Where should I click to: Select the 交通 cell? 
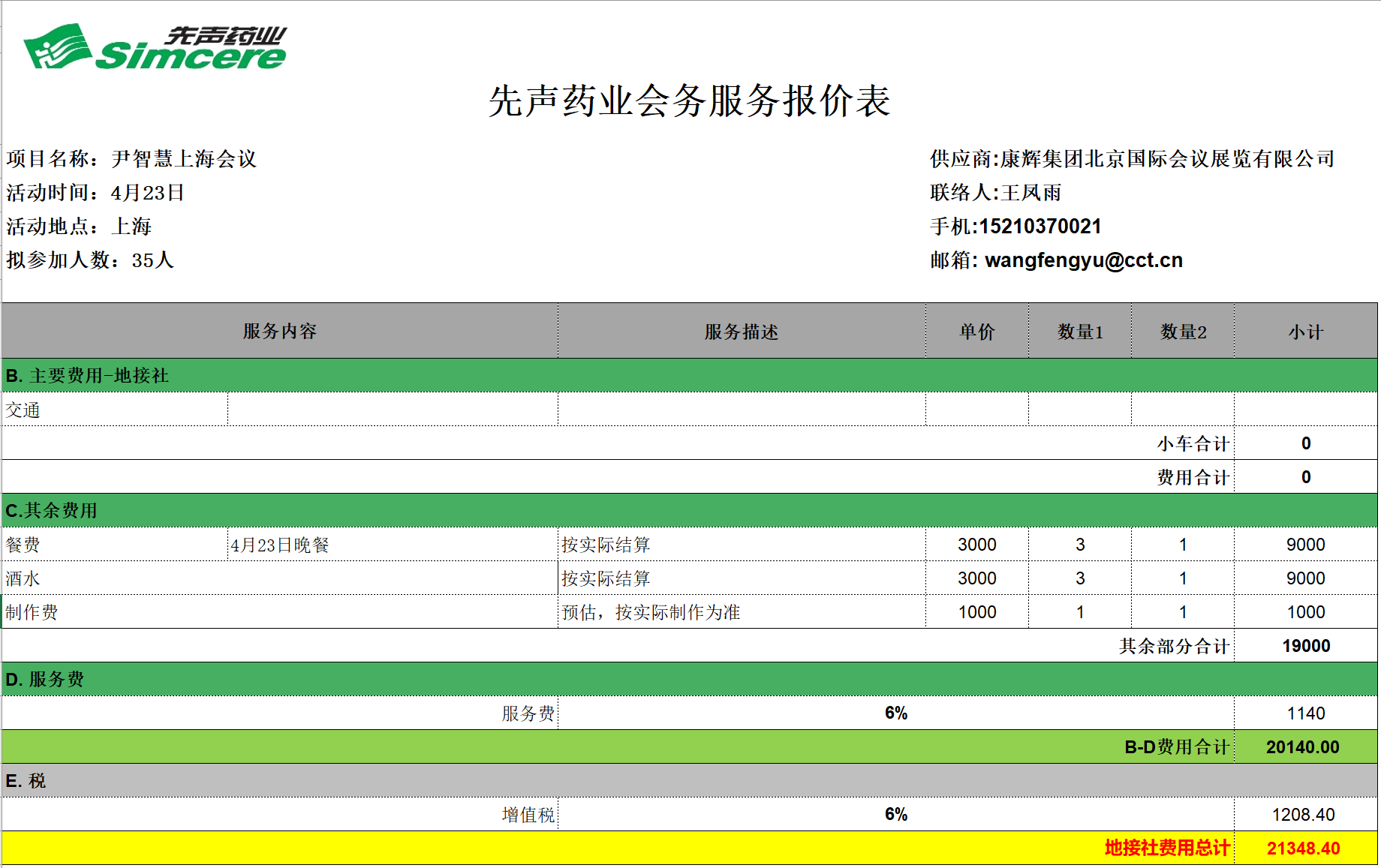click(114, 410)
